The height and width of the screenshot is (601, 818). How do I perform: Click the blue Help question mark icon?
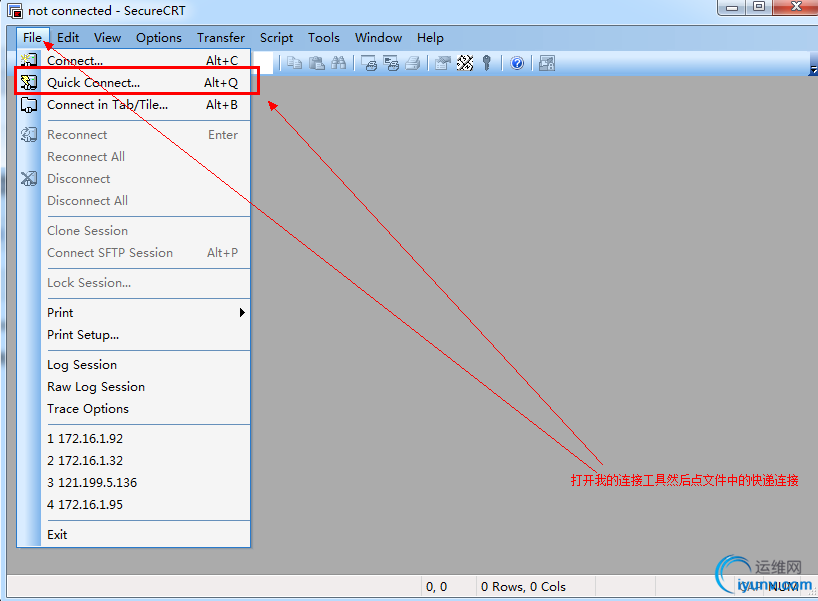(x=517, y=63)
